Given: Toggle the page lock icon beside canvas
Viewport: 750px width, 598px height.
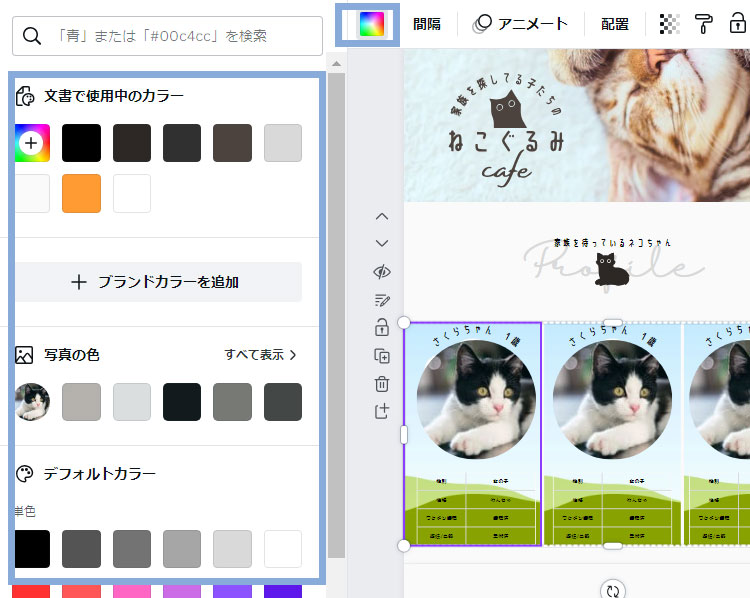Looking at the screenshot, I should pos(382,328).
